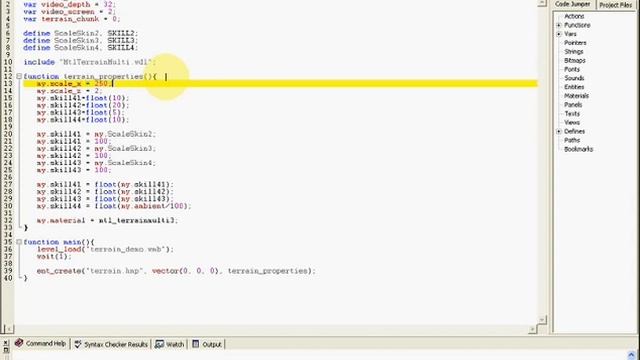Click the 'my.skill43=float(5);' line
640x360 pixels.
pyautogui.click(x=80, y=113)
